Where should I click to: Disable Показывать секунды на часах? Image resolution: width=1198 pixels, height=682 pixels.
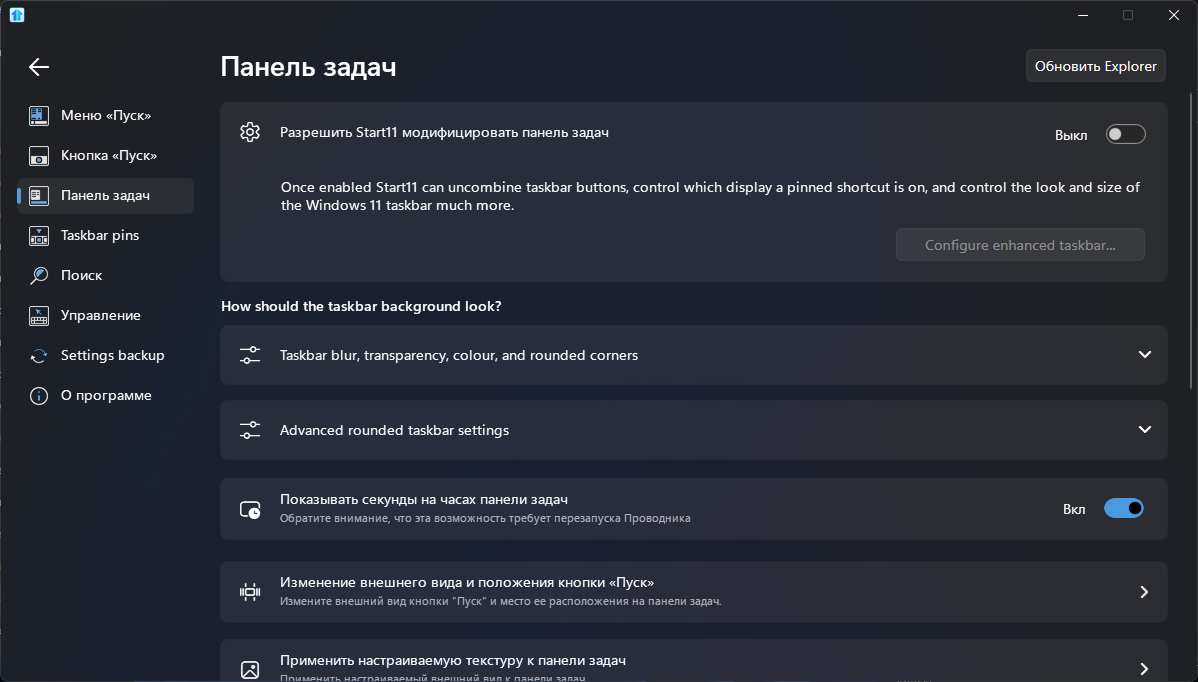1124,508
